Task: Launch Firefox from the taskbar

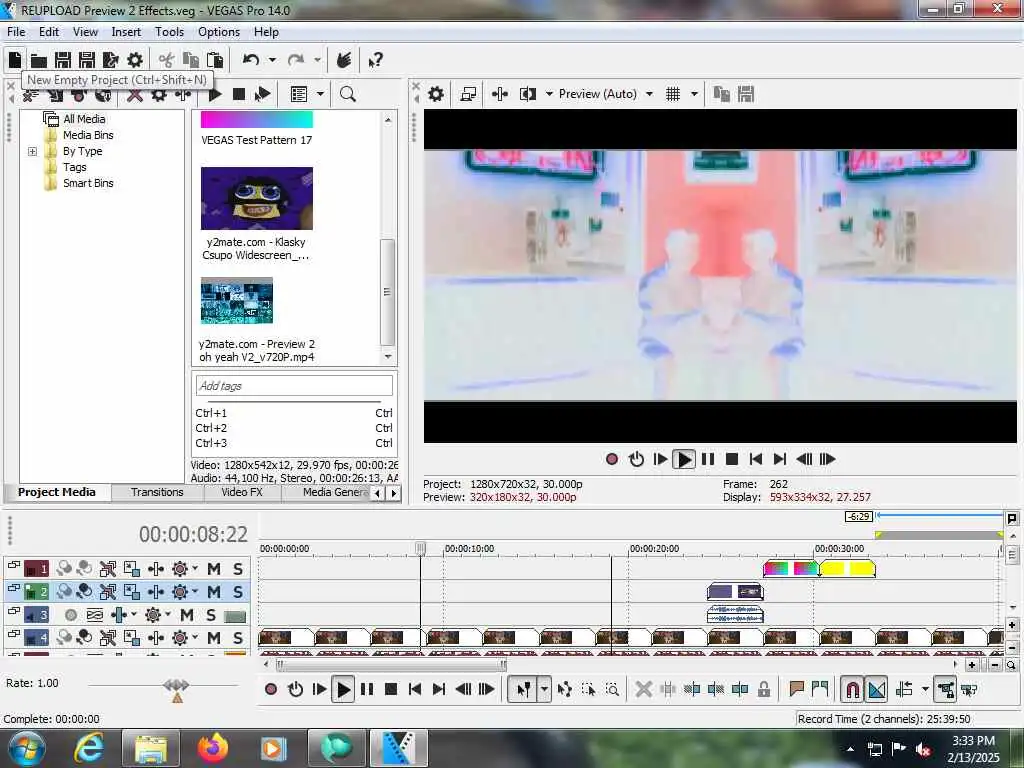Action: coord(213,748)
